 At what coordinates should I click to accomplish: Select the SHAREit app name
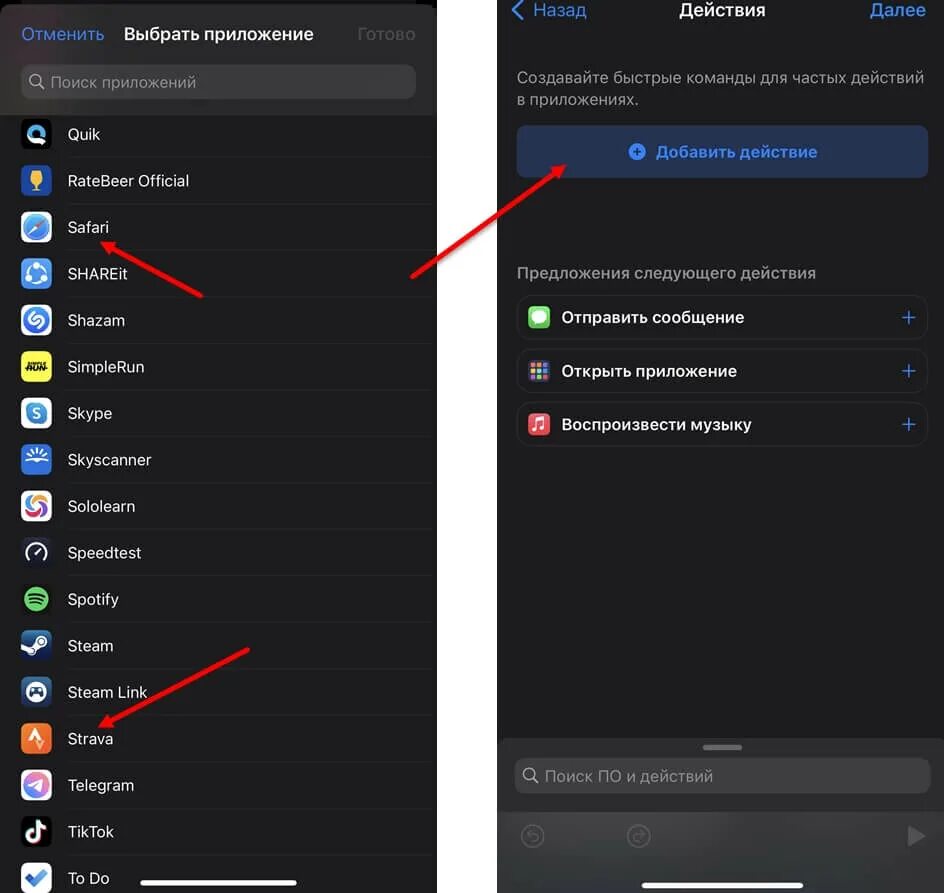click(98, 274)
